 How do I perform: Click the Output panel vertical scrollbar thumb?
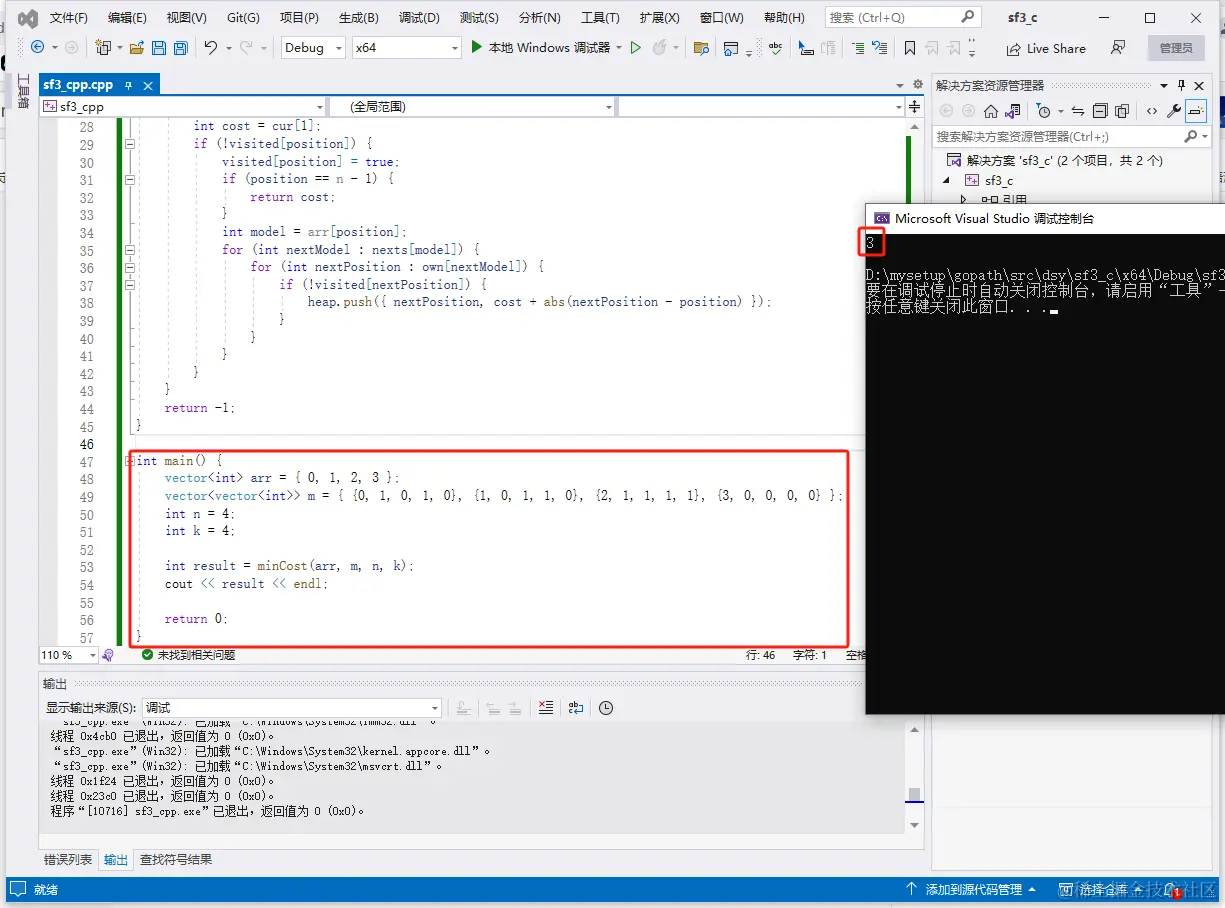pyautogui.click(x=913, y=795)
